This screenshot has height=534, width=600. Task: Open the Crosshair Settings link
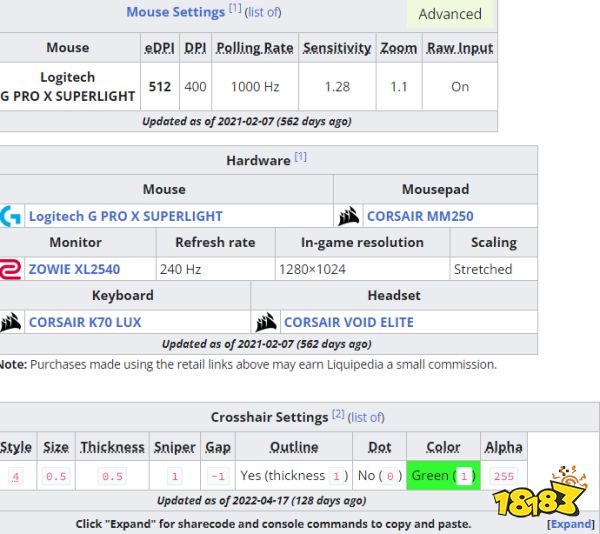coord(269,417)
